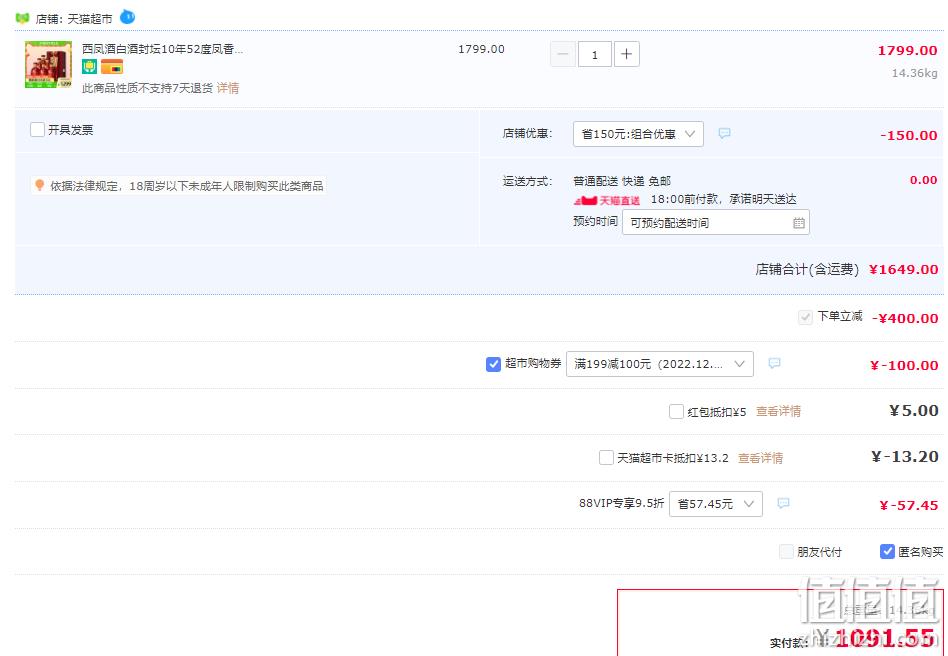The image size is (948, 656).
Task: Click the orange location pin warning icon
Action: pos(40,185)
